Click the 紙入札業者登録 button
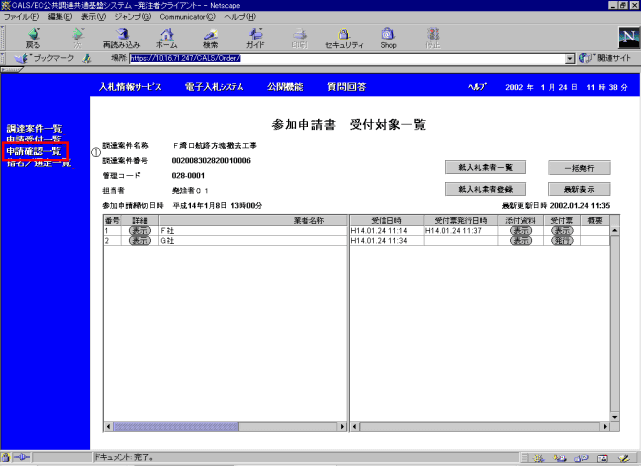This screenshot has height=466, width=641. pos(485,188)
